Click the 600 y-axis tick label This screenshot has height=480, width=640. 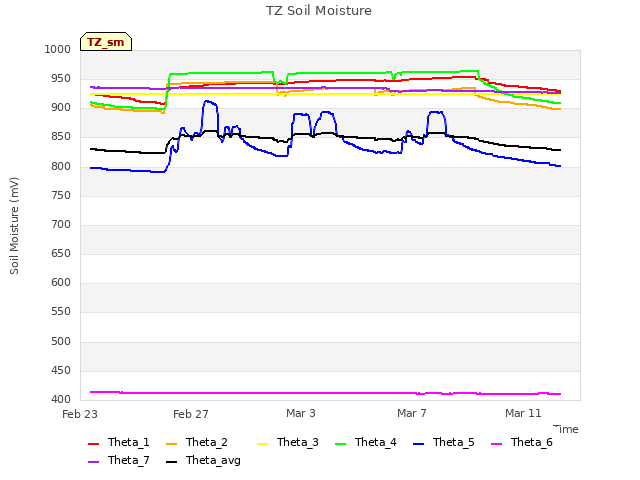click(x=61, y=282)
